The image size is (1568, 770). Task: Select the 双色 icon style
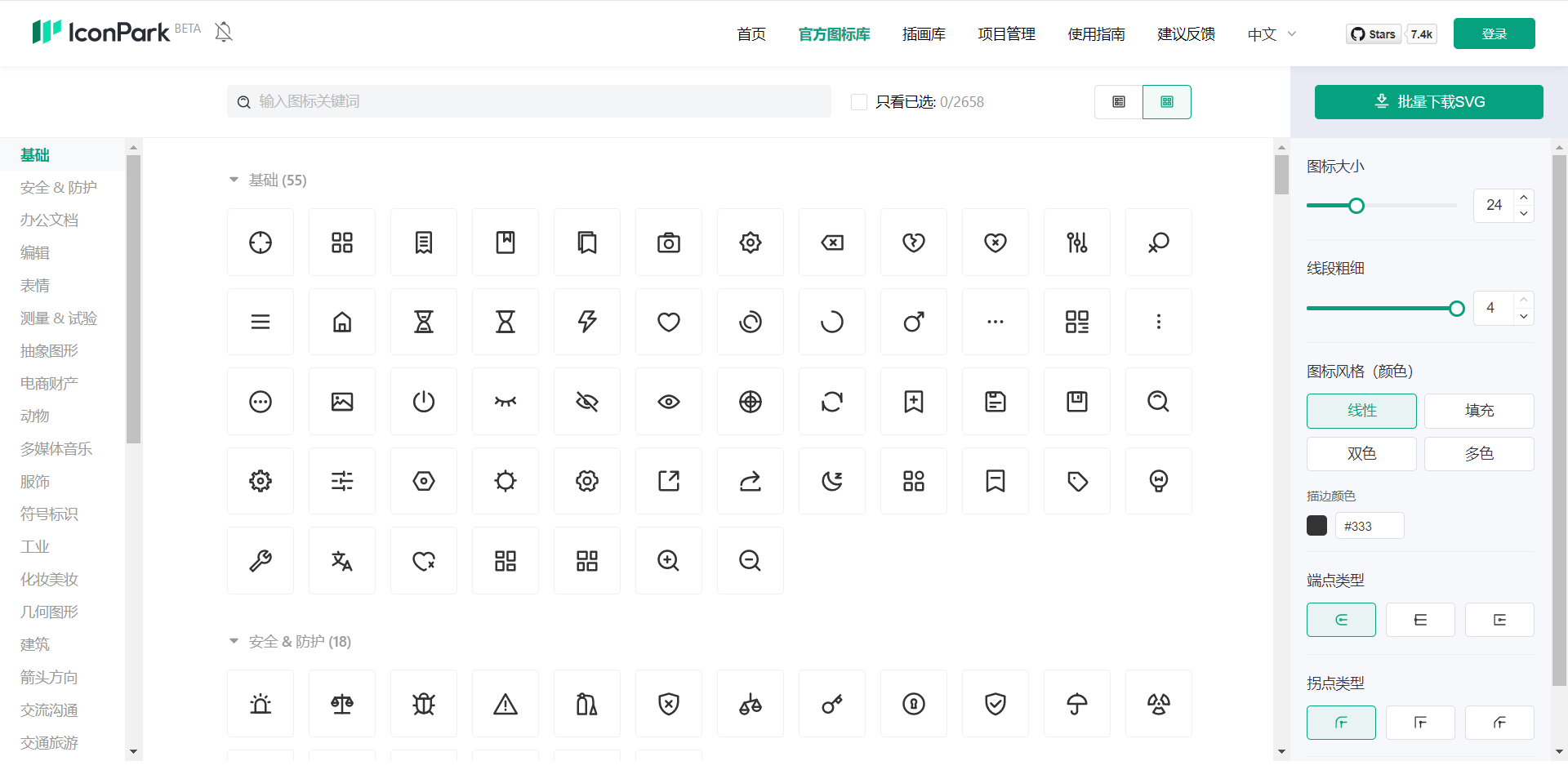point(1361,454)
